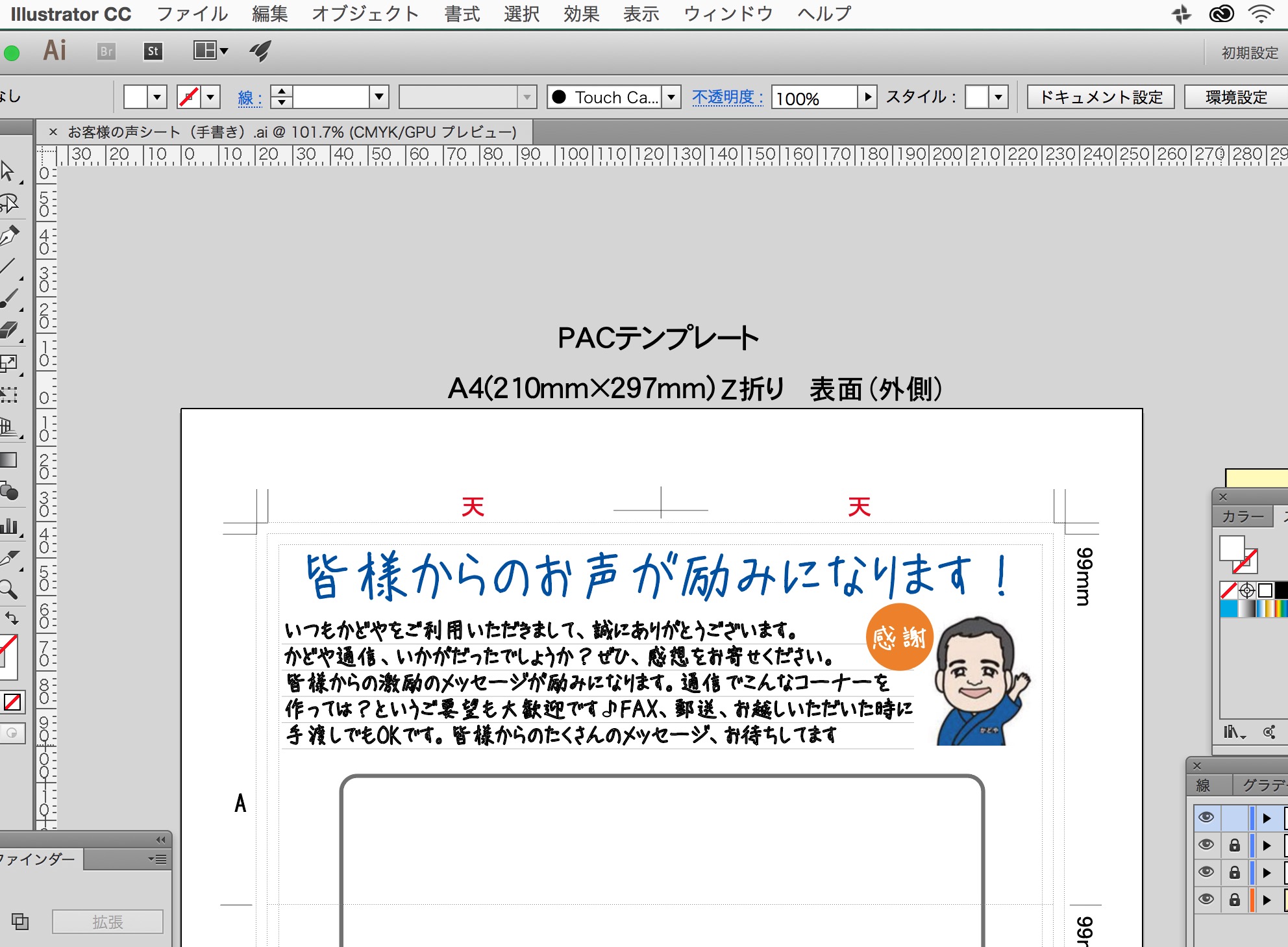The height and width of the screenshot is (947, 1288).
Task: Expand the orange-coded bottom layer
Action: tap(1267, 900)
